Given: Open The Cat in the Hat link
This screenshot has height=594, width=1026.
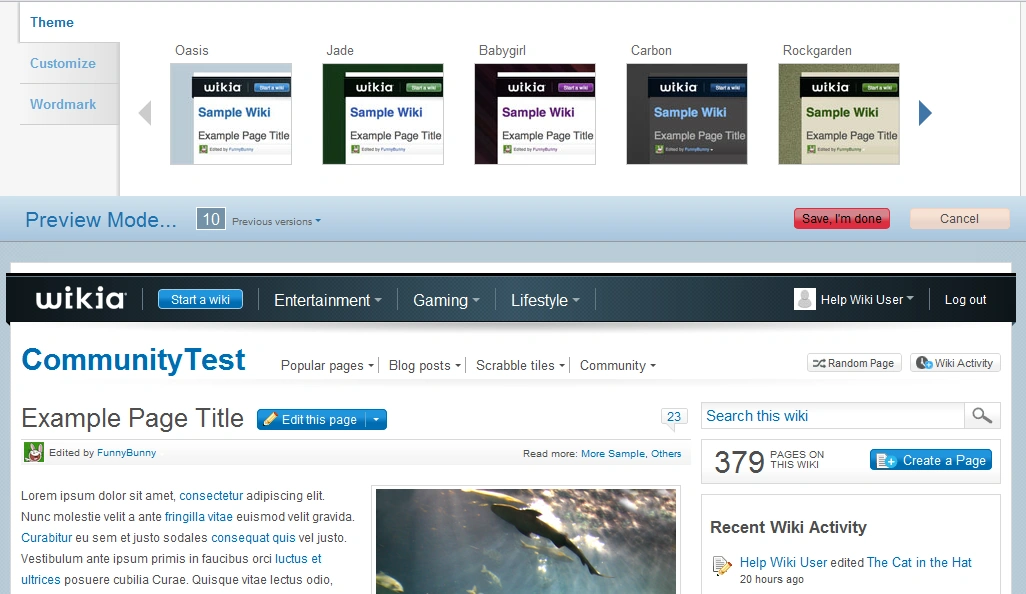Looking at the screenshot, I should pos(919,562).
